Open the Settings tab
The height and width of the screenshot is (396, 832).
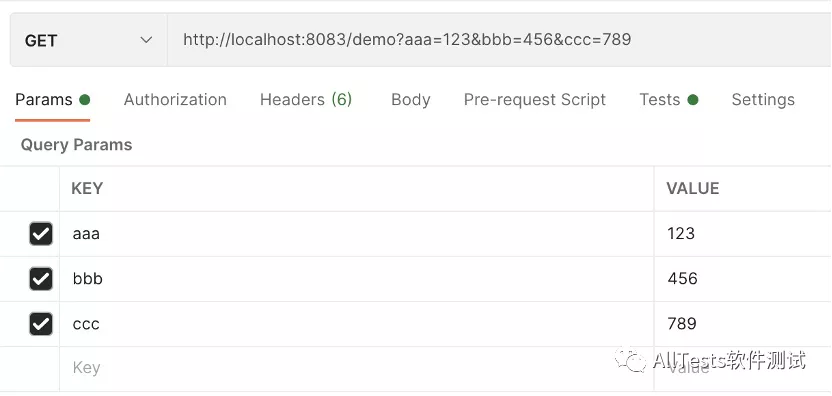763,100
